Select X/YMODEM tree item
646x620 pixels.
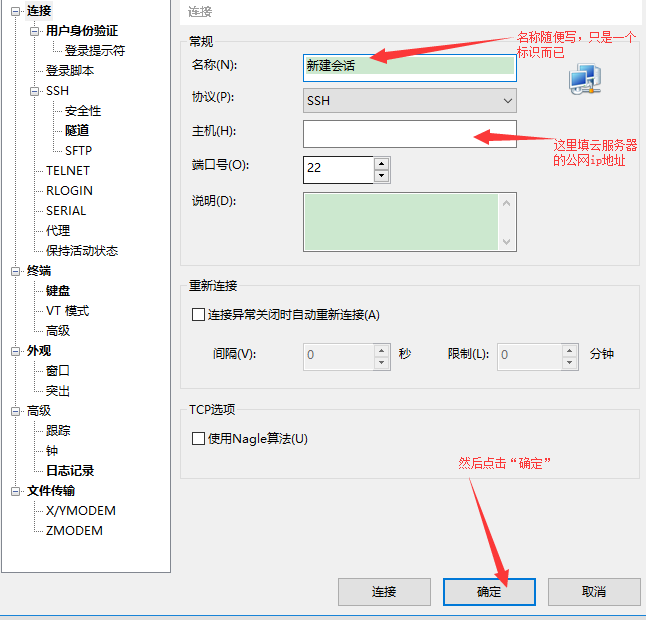click(81, 511)
